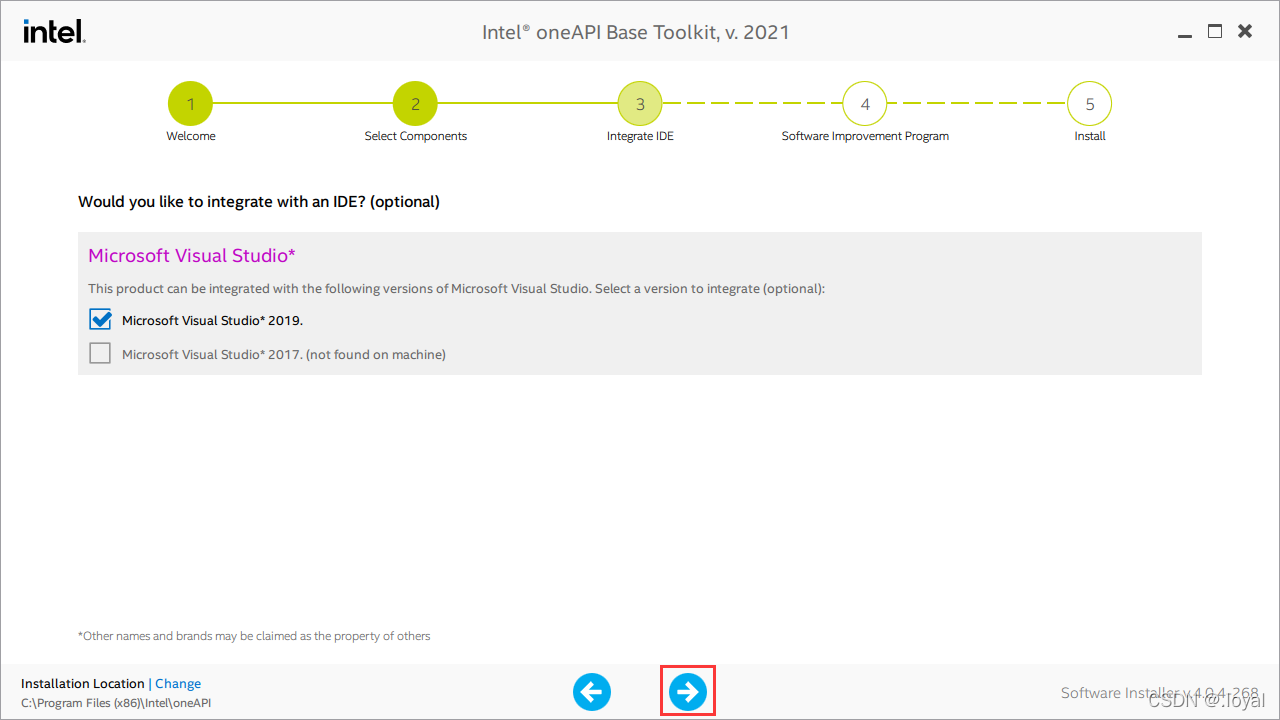Click the 'Software Installer' version text

[1160, 693]
